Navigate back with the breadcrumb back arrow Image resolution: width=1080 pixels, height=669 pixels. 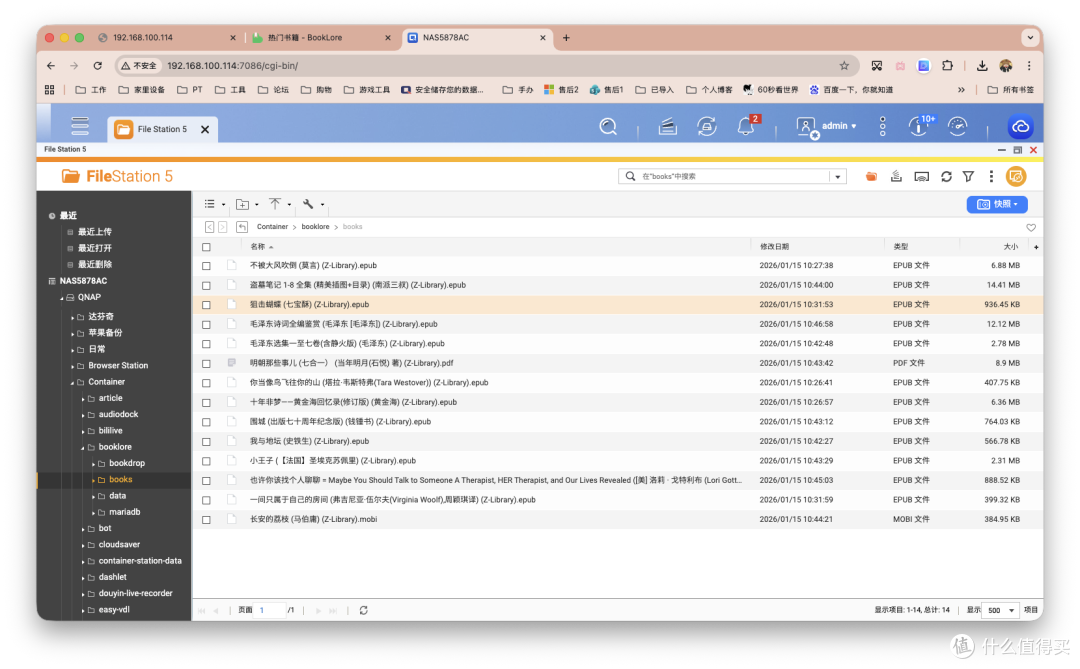click(x=209, y=227)
